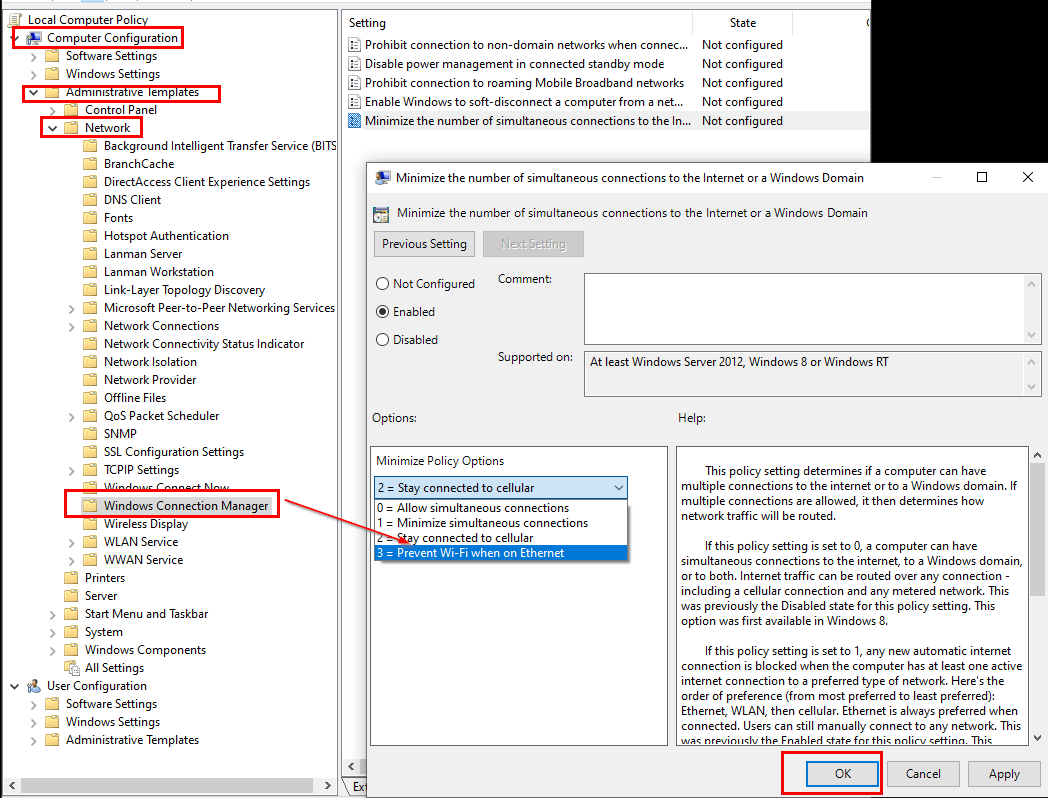Collapse the Computer Configuration node
The height and width of the screenshot is (798, 1048).
coord(15,38)
